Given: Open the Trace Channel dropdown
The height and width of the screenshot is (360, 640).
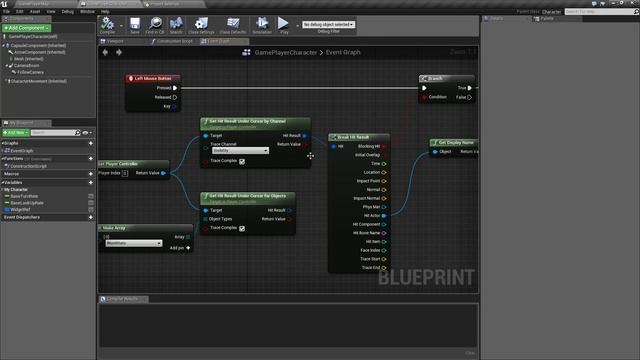Looking at the screenshot, I should tap(240, 151).
